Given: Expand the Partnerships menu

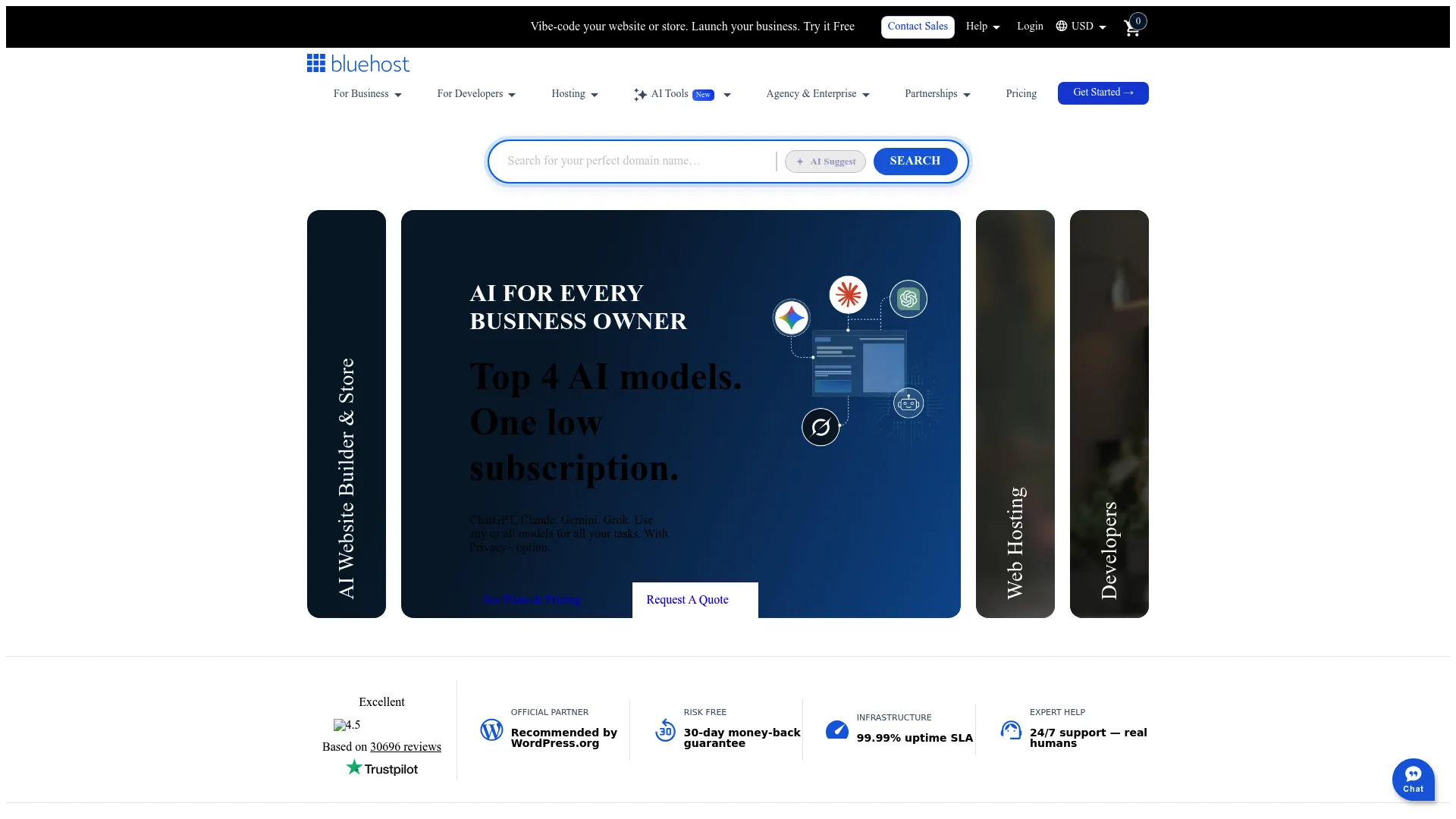Looking at the screenshot, I should click(937, 94).
